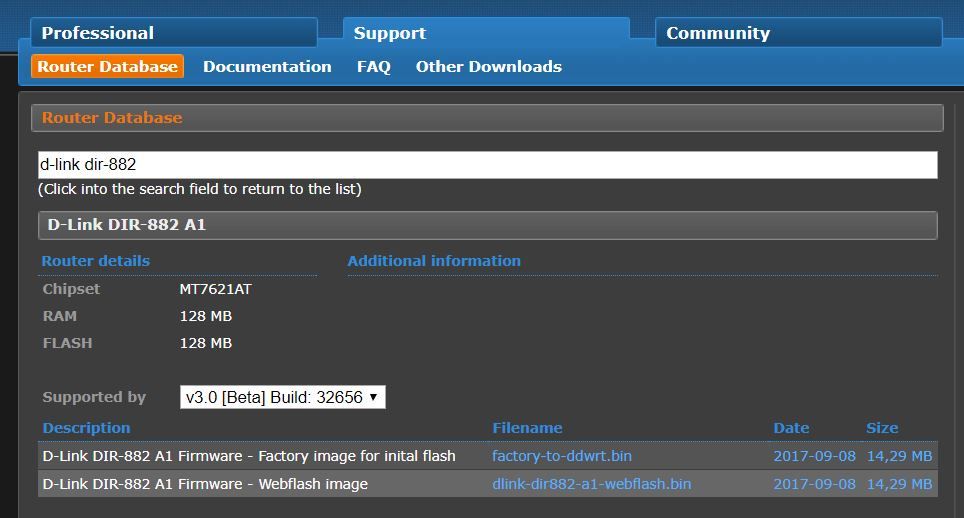Open the Professional tab
The width and height of the screenshot is (964, 518).
(x=174, y=33)
